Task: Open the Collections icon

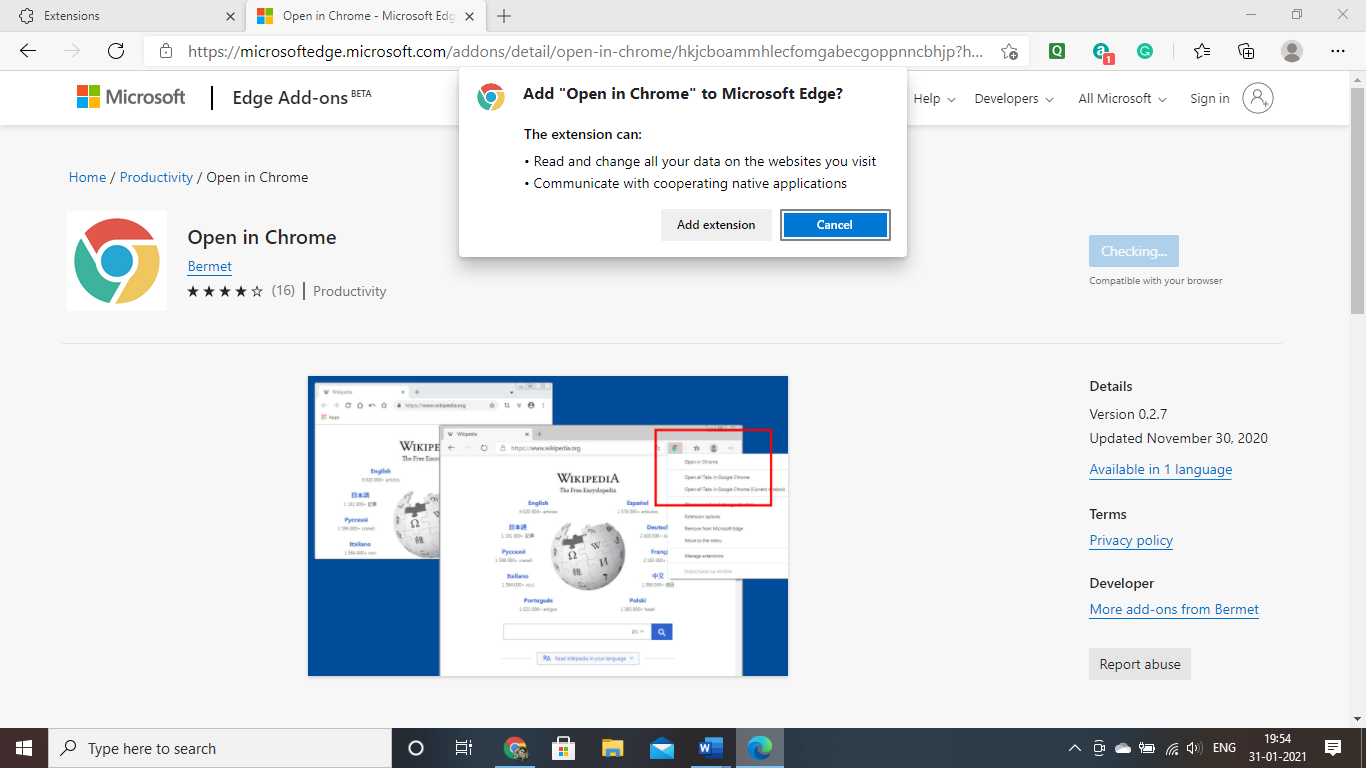Action: pos(1246,51)
